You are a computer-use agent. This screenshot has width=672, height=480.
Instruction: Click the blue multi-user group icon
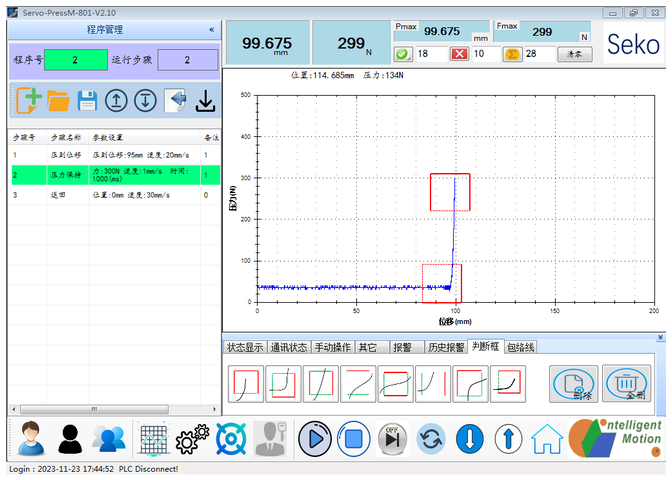(x=109, y=439)
